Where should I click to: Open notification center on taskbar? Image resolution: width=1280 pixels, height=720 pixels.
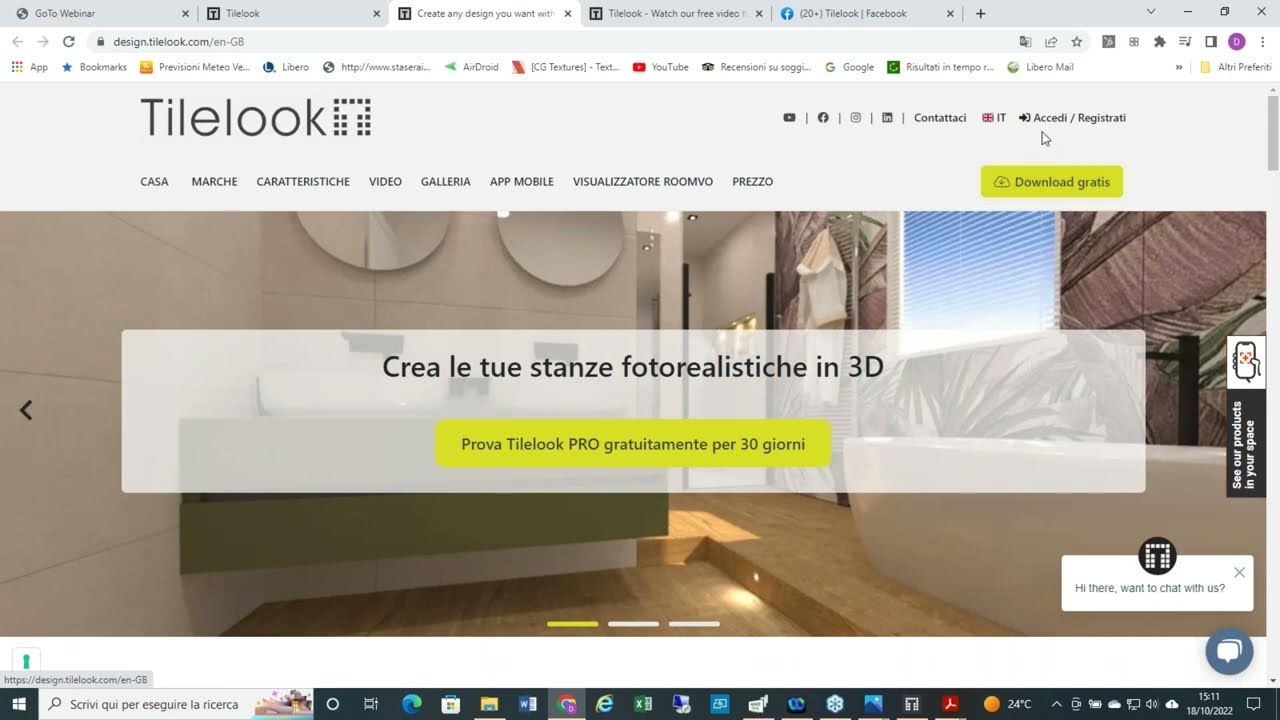[x=1254, y=704]
